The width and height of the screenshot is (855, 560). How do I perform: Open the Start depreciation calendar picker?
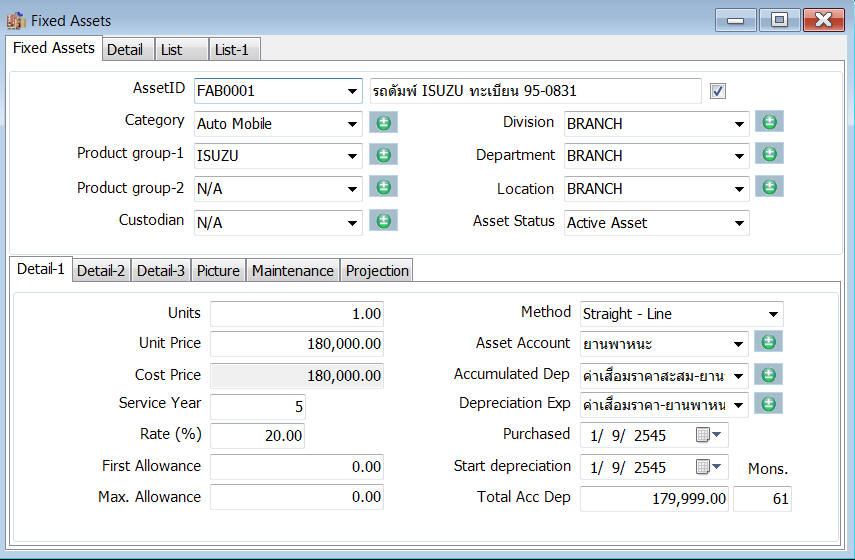(x=708, y=467)
